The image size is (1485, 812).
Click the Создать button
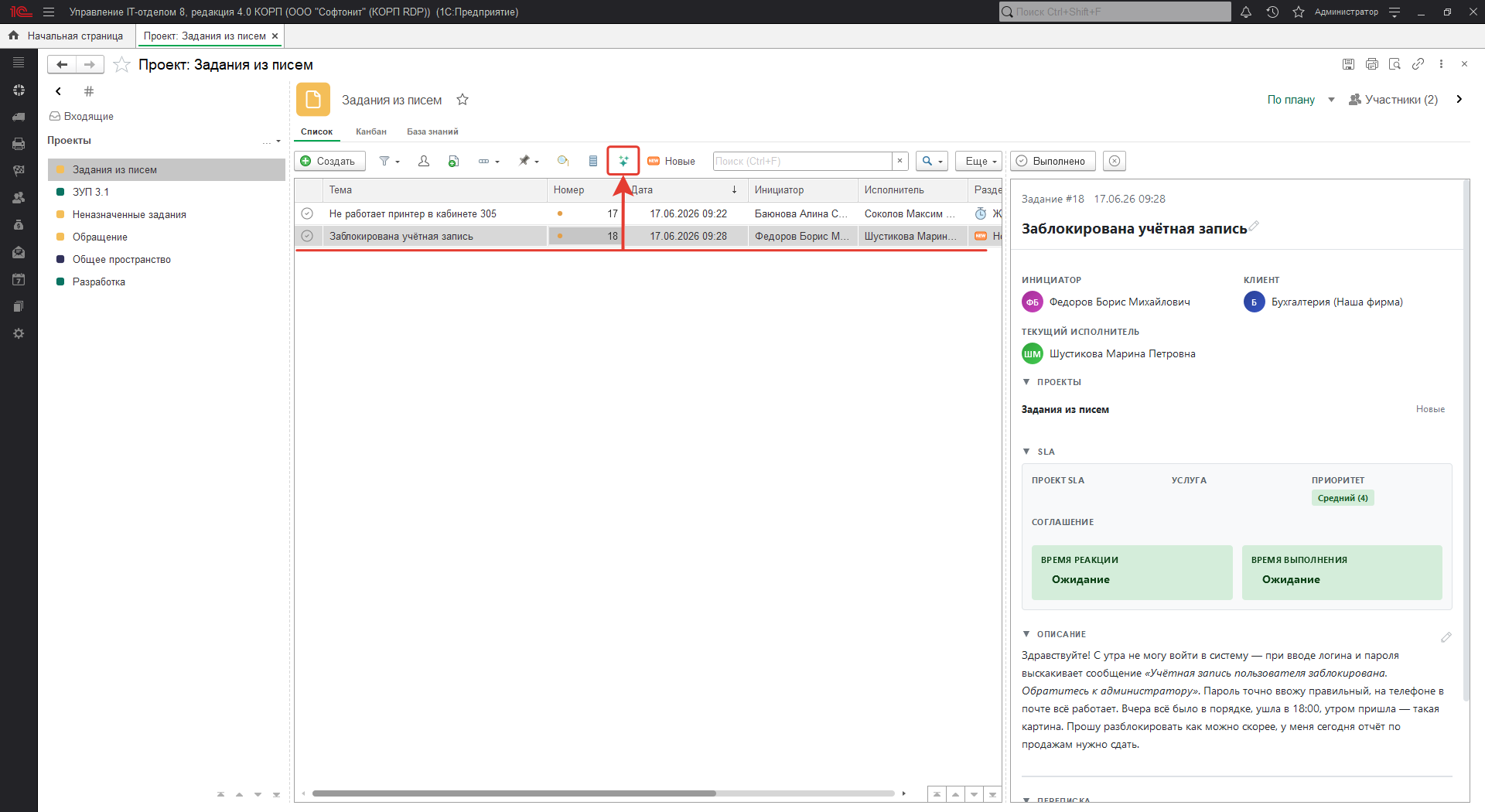point(329,161)
